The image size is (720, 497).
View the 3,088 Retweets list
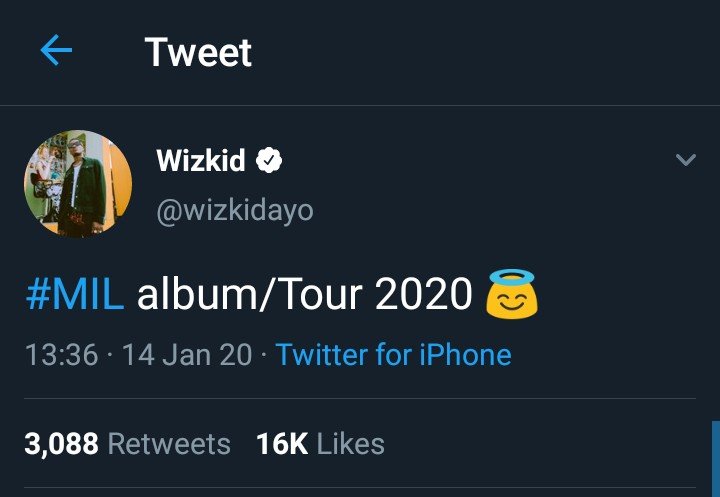pos(127,444)
